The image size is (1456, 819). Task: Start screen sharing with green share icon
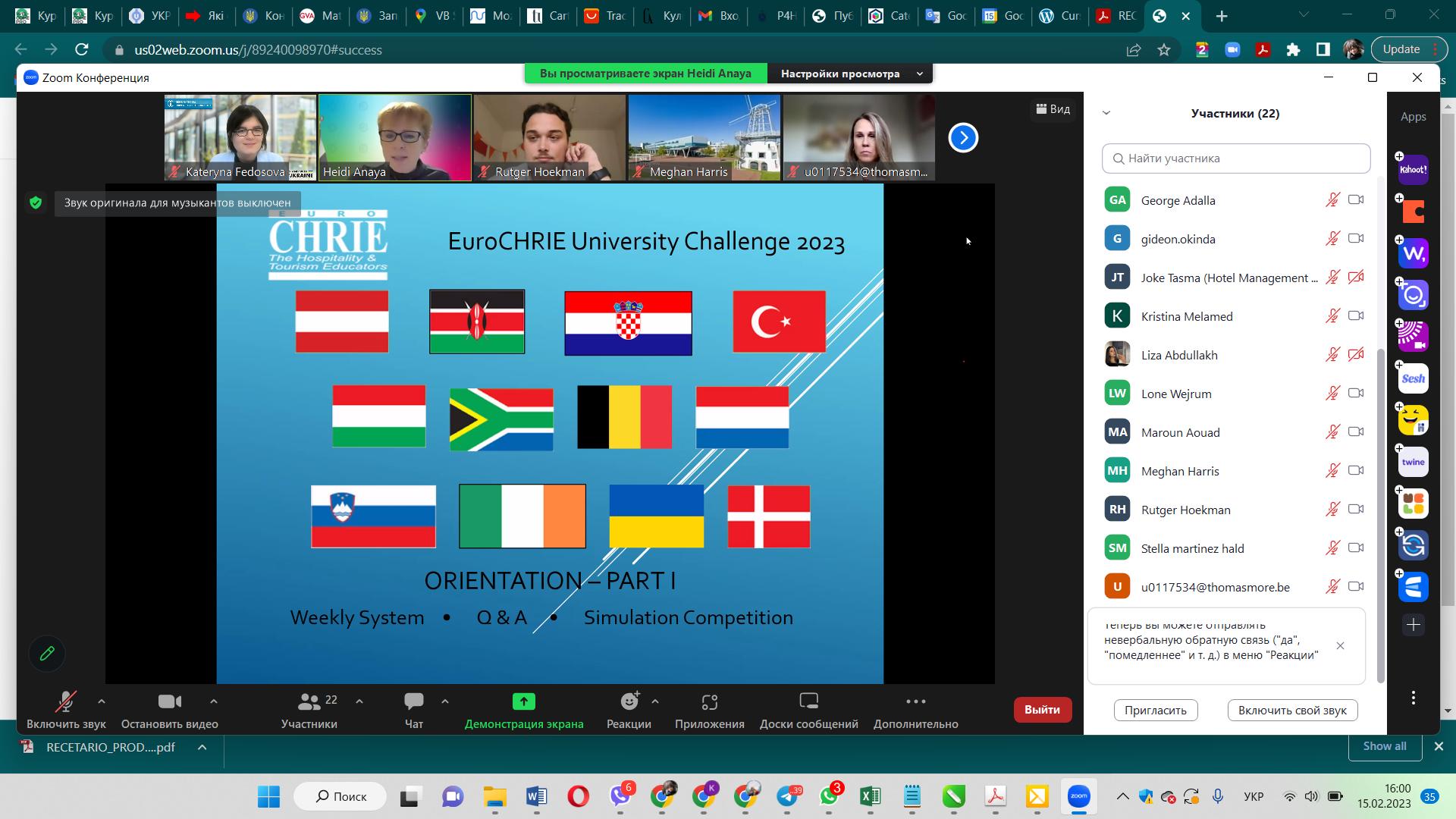[523, 701]
